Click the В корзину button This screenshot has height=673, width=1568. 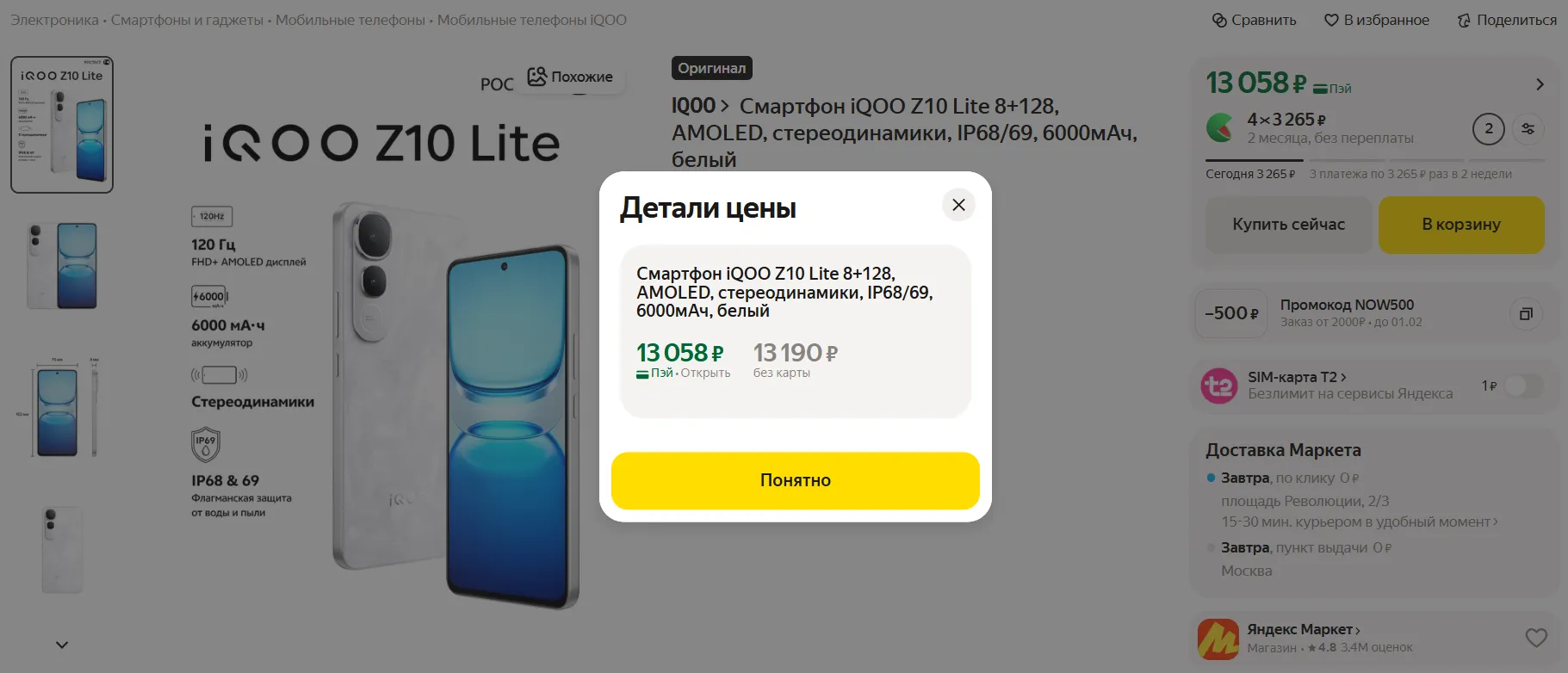coord(1460,225)
